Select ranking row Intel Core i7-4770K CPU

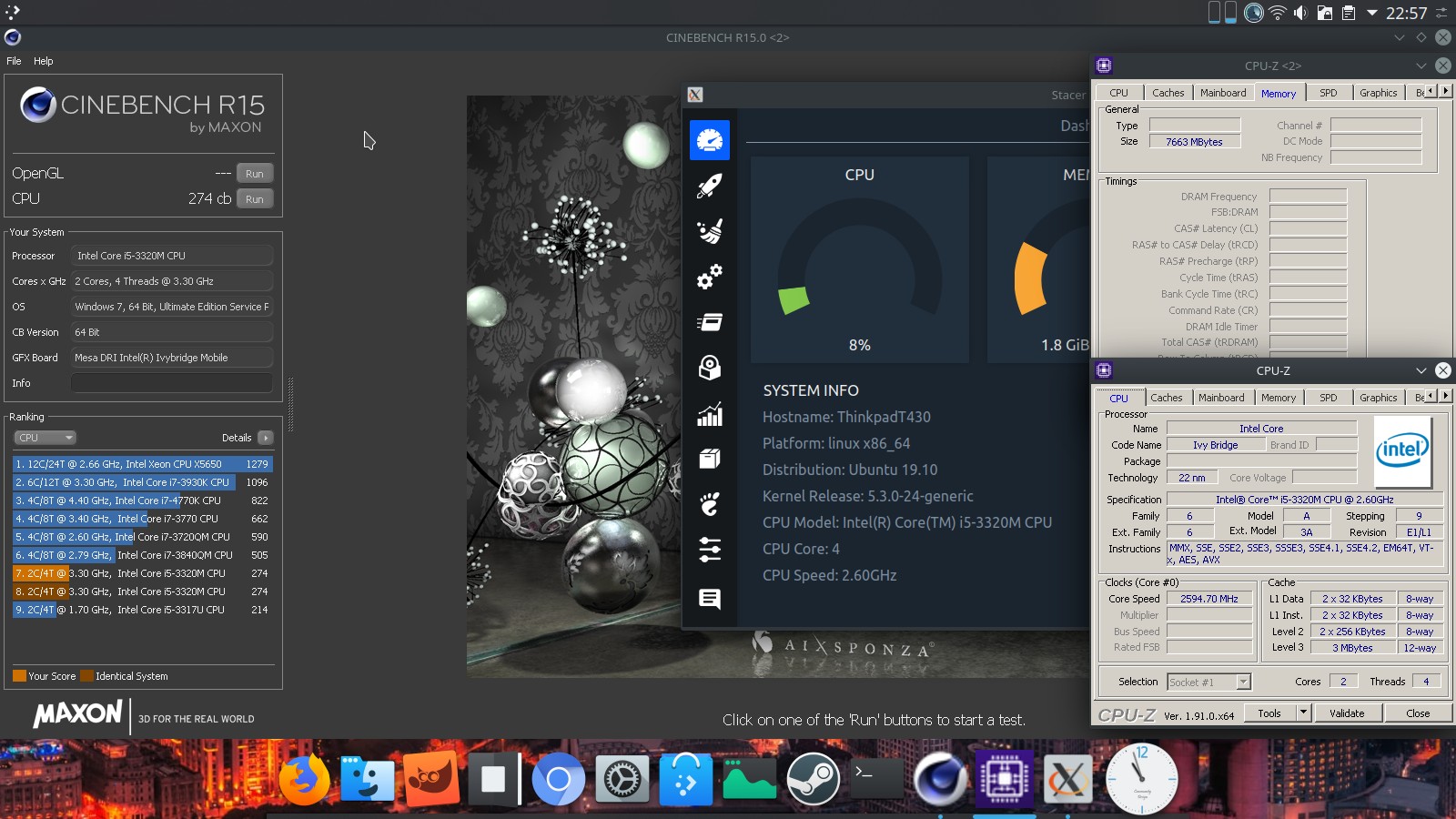pyautogui.click(x=142, y=500)
